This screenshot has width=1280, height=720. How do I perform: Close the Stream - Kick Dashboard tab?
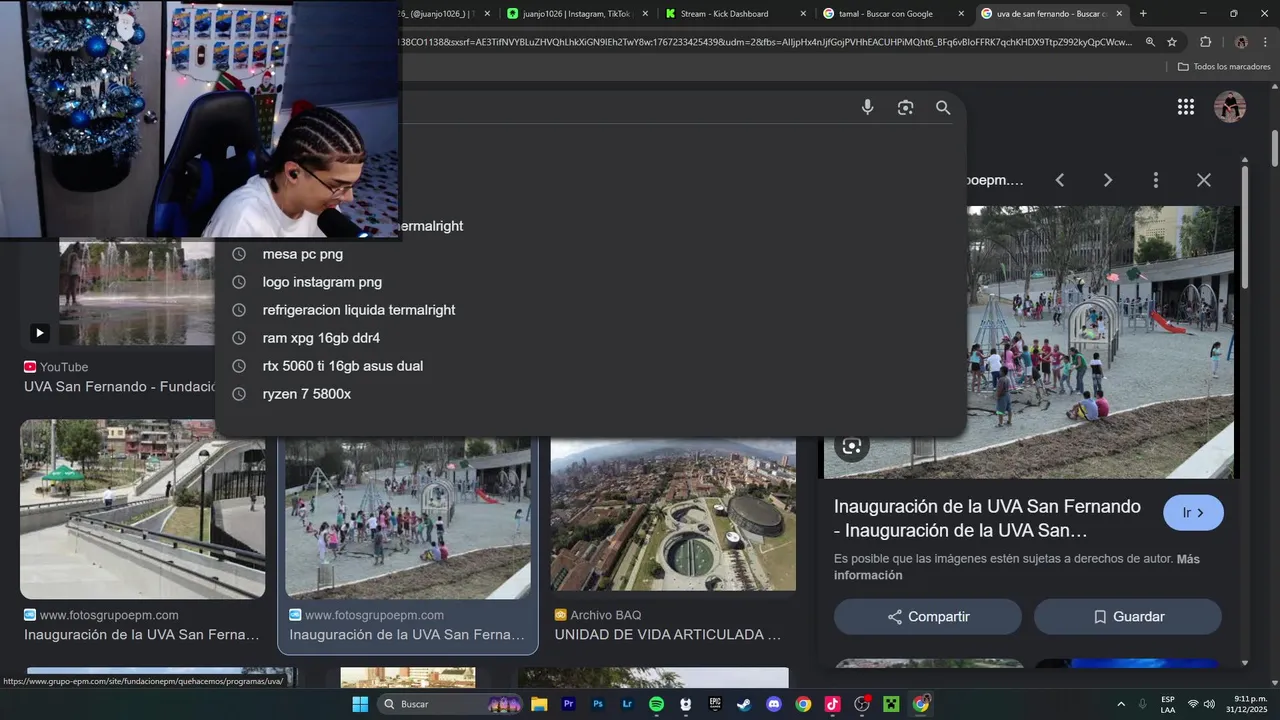coord(803,13)
